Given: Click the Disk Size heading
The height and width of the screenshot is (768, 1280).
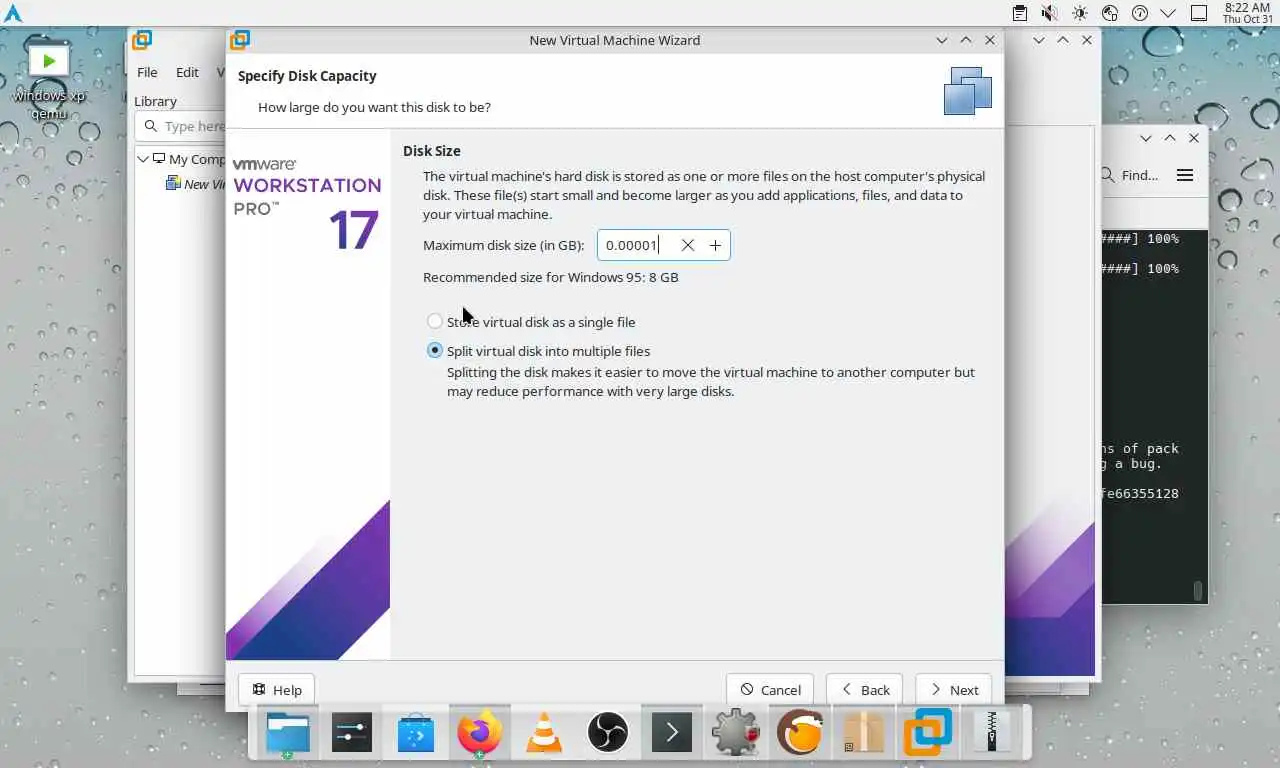Looking at the screenshot, I should [432, 151].
